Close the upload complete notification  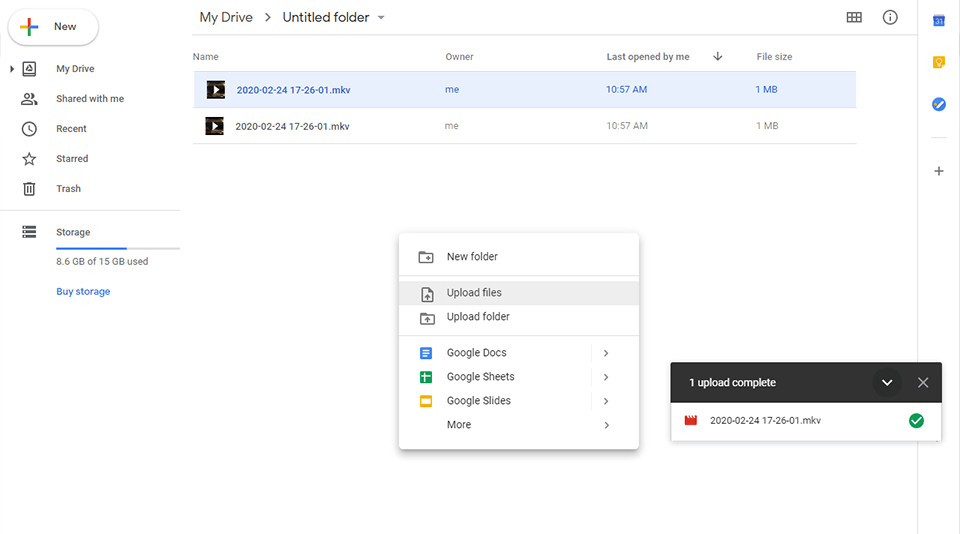(x=923, y=382)
